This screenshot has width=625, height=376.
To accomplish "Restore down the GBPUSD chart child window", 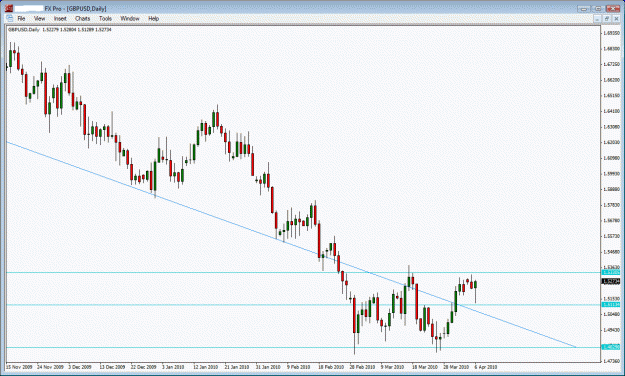I will (x=607, y=19).
